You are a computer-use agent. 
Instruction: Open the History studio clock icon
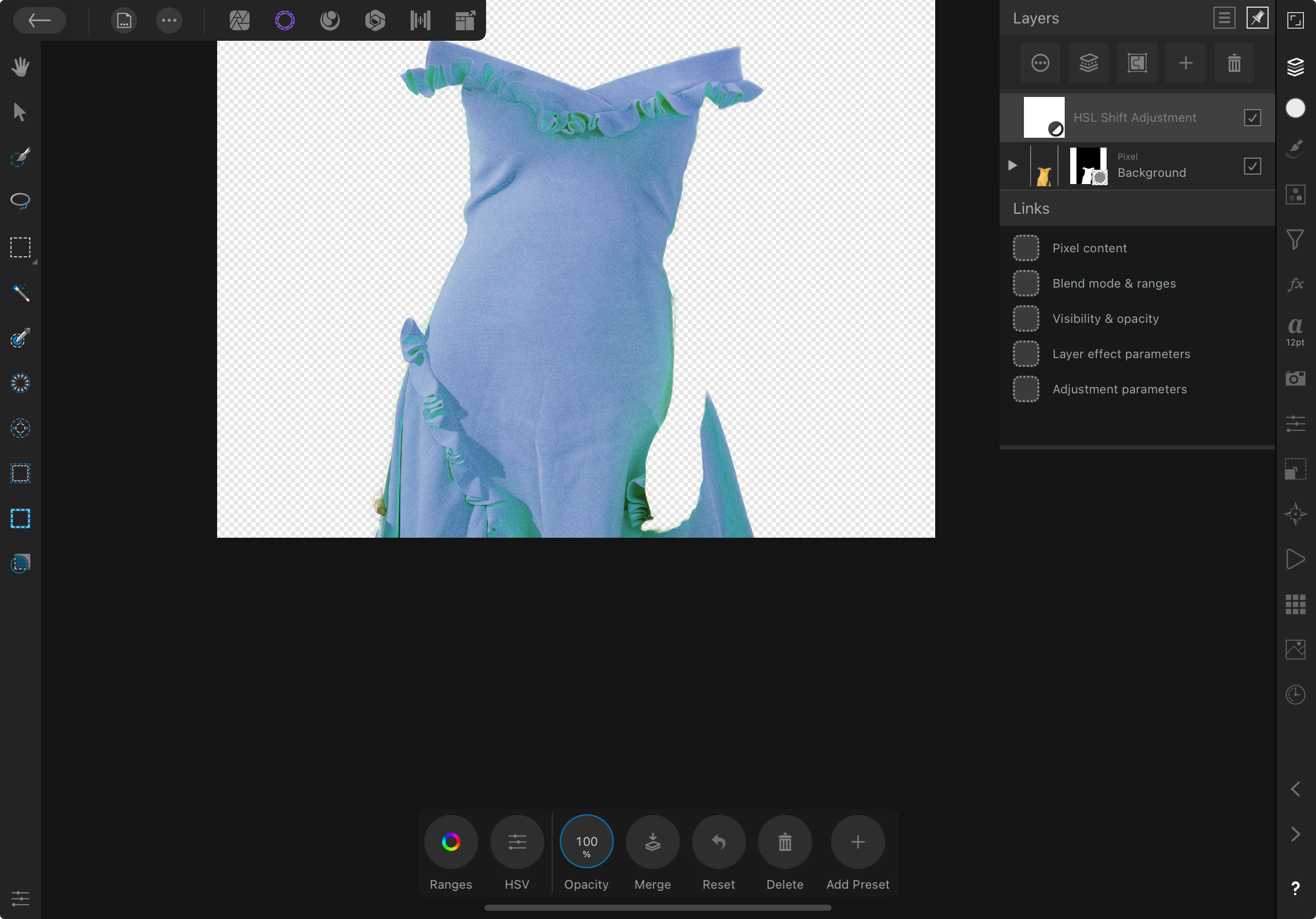(1296, 694)
